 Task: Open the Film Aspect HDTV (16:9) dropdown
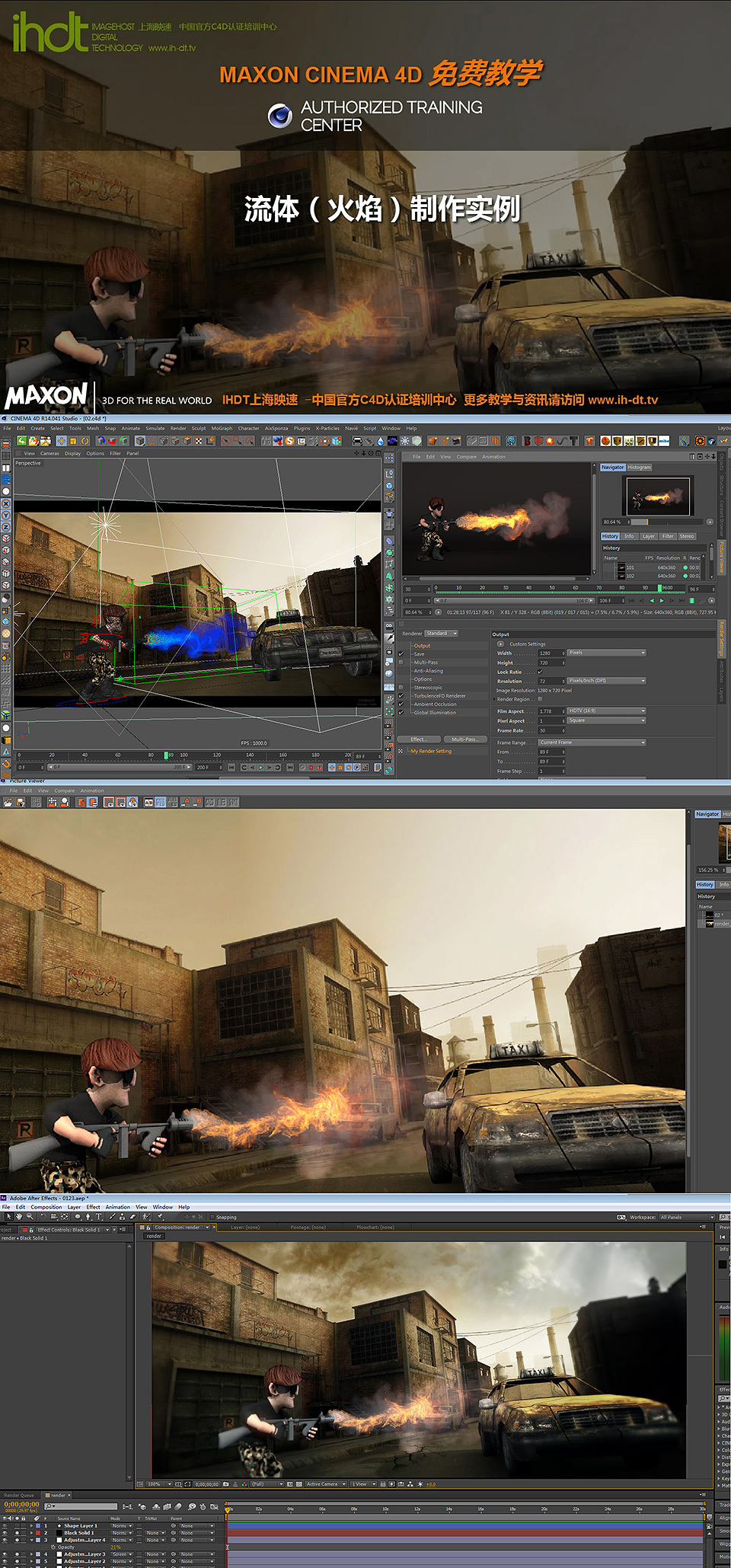point(606,711)
